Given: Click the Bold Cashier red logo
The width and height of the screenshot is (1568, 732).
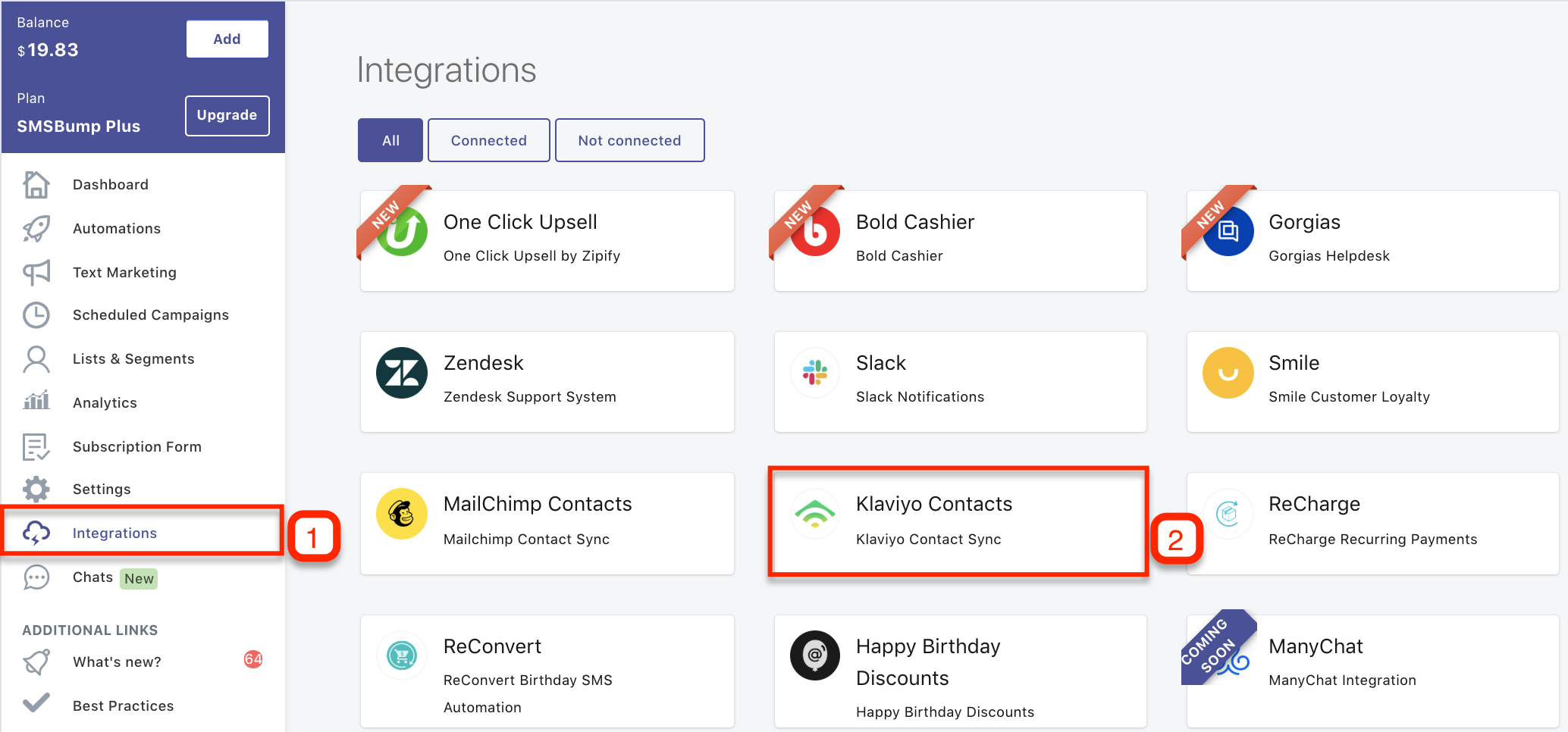Looking at the screenshot, I should [x=815, y=231].
